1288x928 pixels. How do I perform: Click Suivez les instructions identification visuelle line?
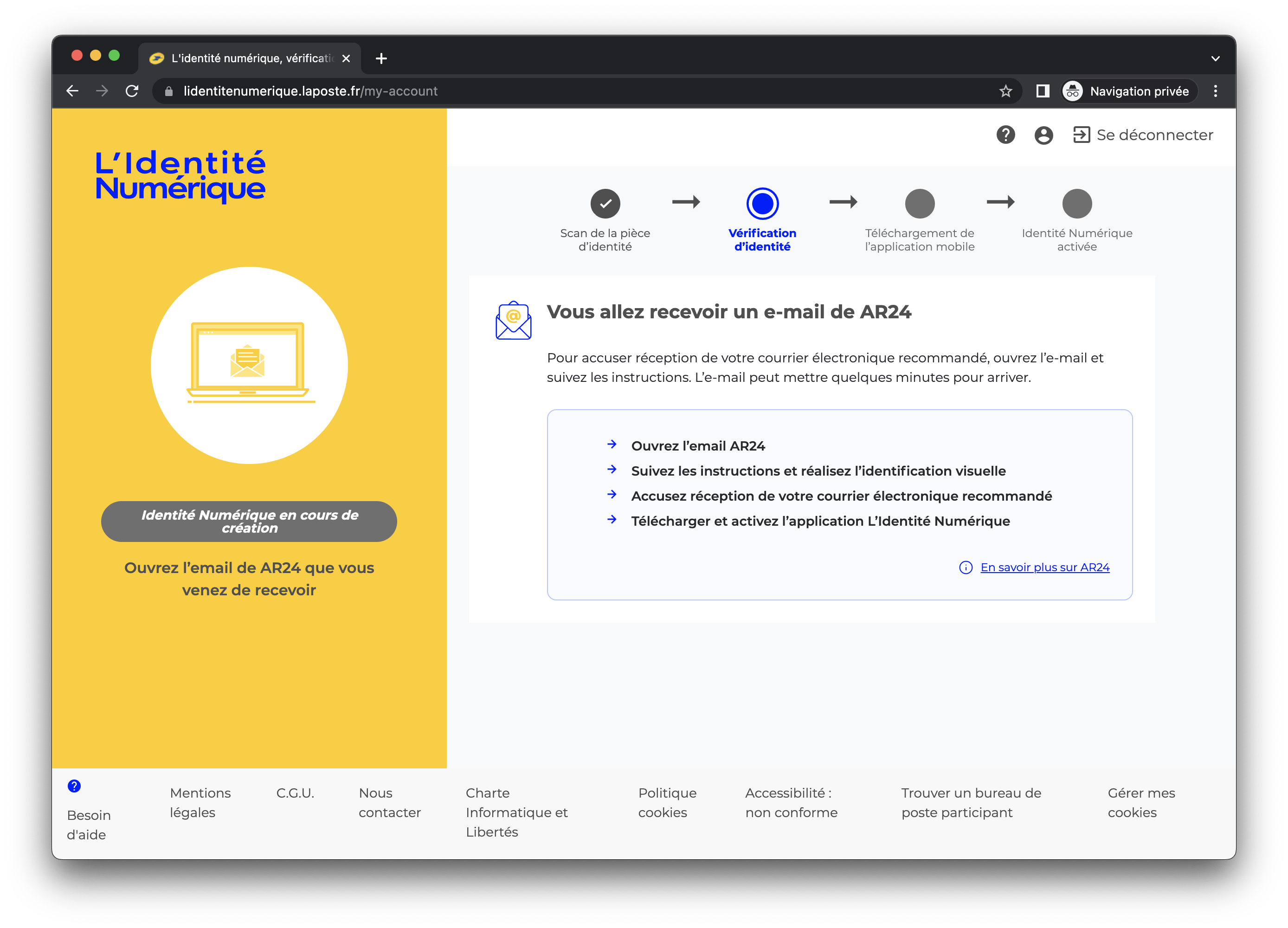[x=818, y=471]
